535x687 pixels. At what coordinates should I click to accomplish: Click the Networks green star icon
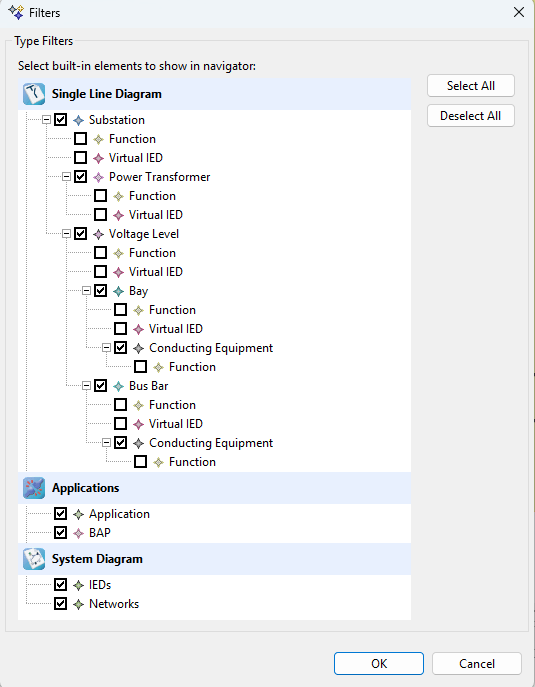tap(78, 604)
